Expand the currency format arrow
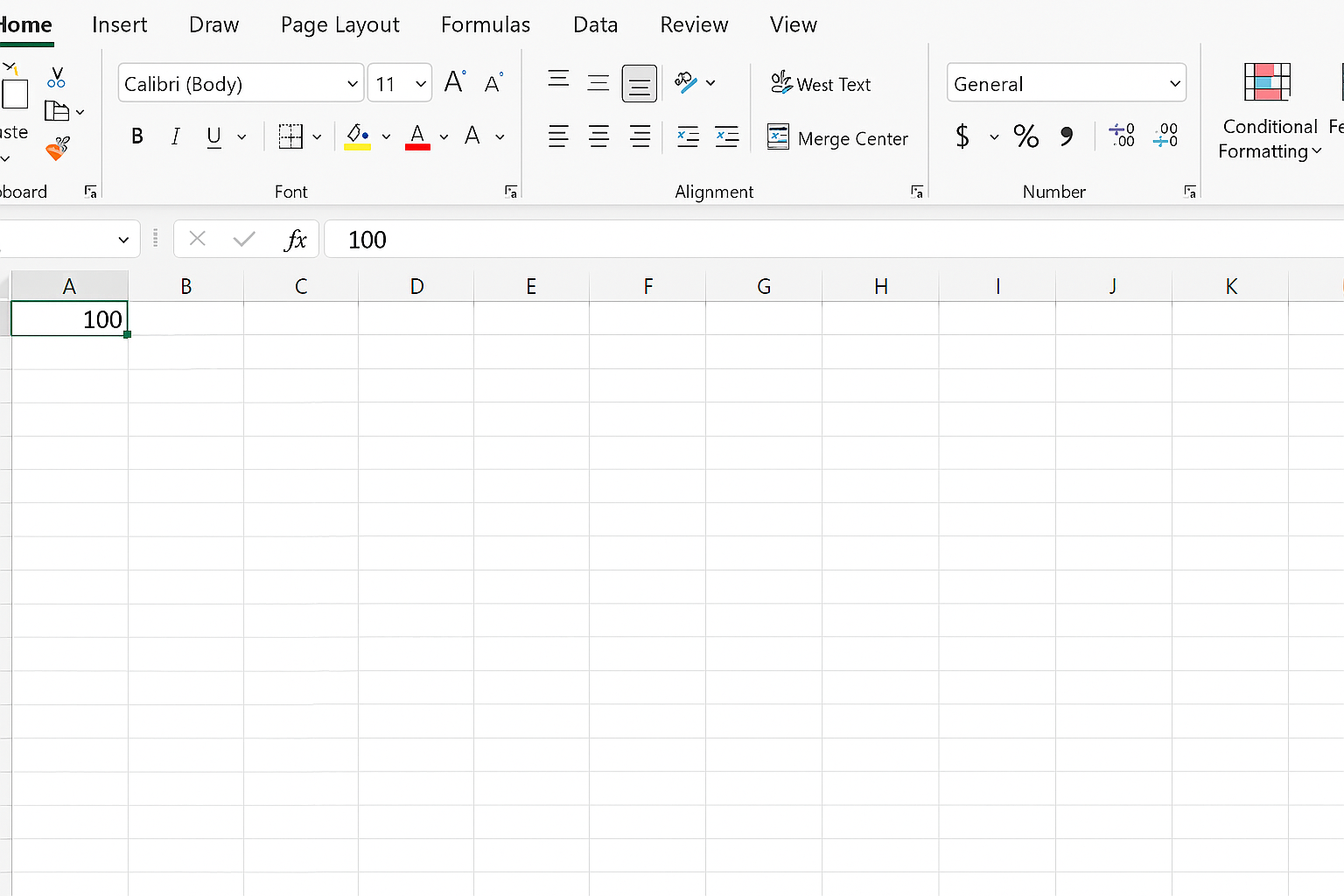The image size is (1344, 896). [994, 137]
